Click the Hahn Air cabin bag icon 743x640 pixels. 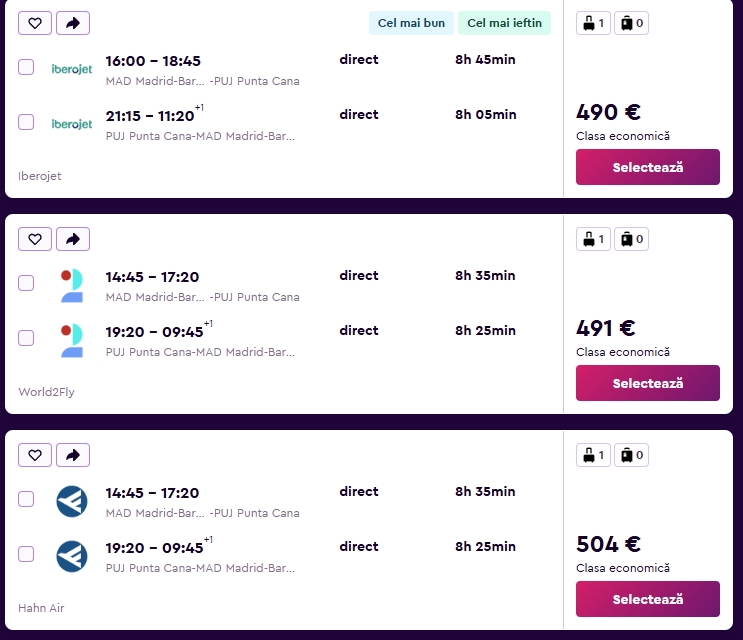click(x=593, y=455)
